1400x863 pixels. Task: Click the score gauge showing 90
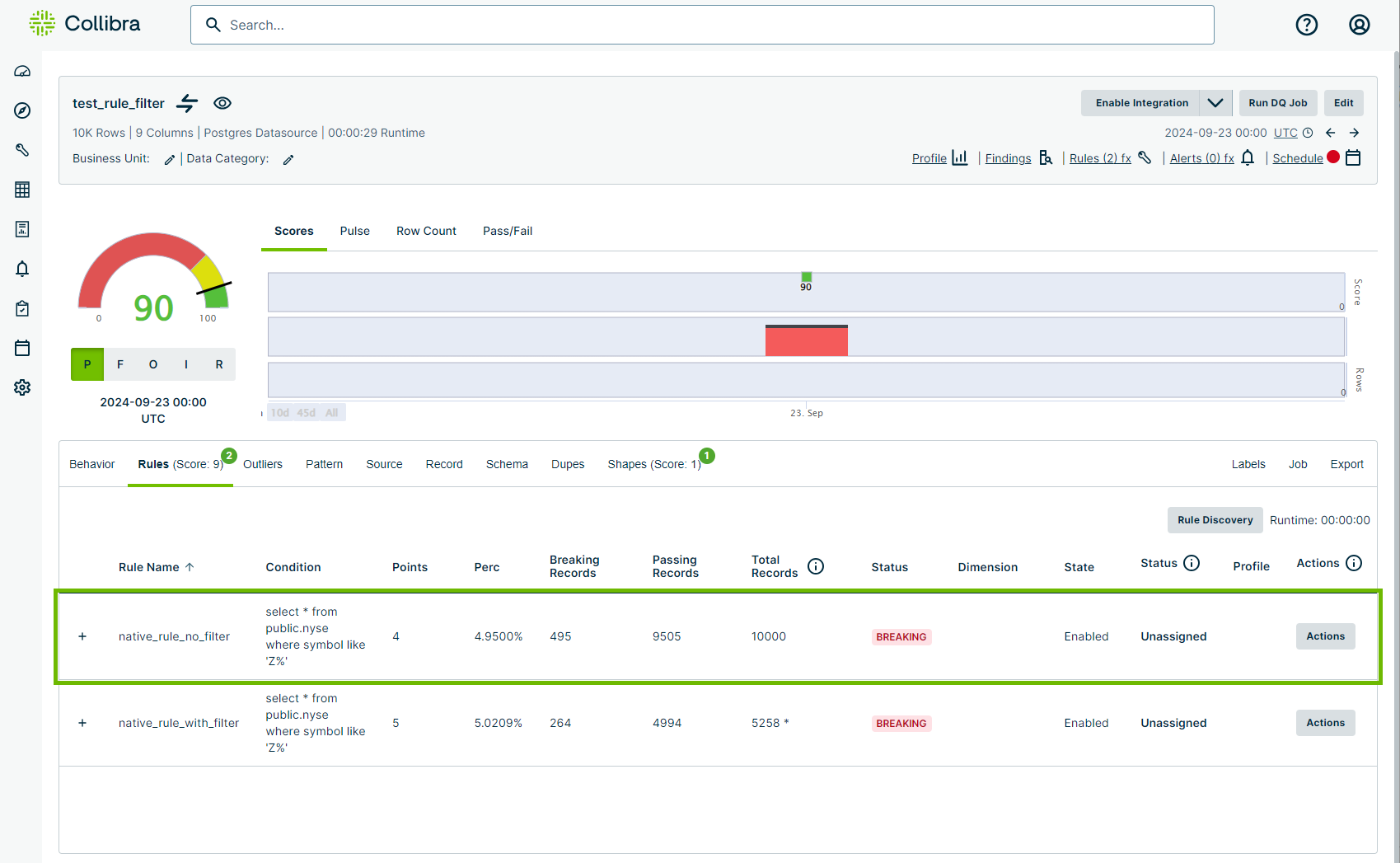pyautogui.click(x=153, y=276)
